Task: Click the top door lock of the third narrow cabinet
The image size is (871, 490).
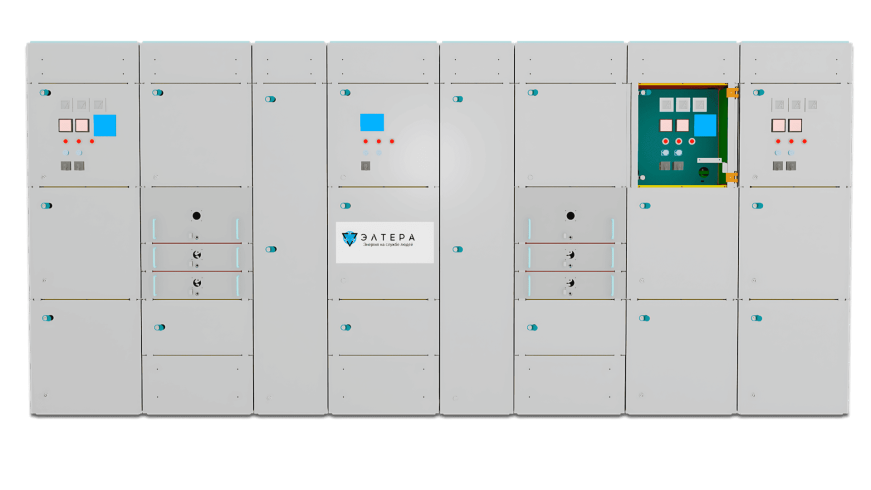Action: click(x=271, y=99)
